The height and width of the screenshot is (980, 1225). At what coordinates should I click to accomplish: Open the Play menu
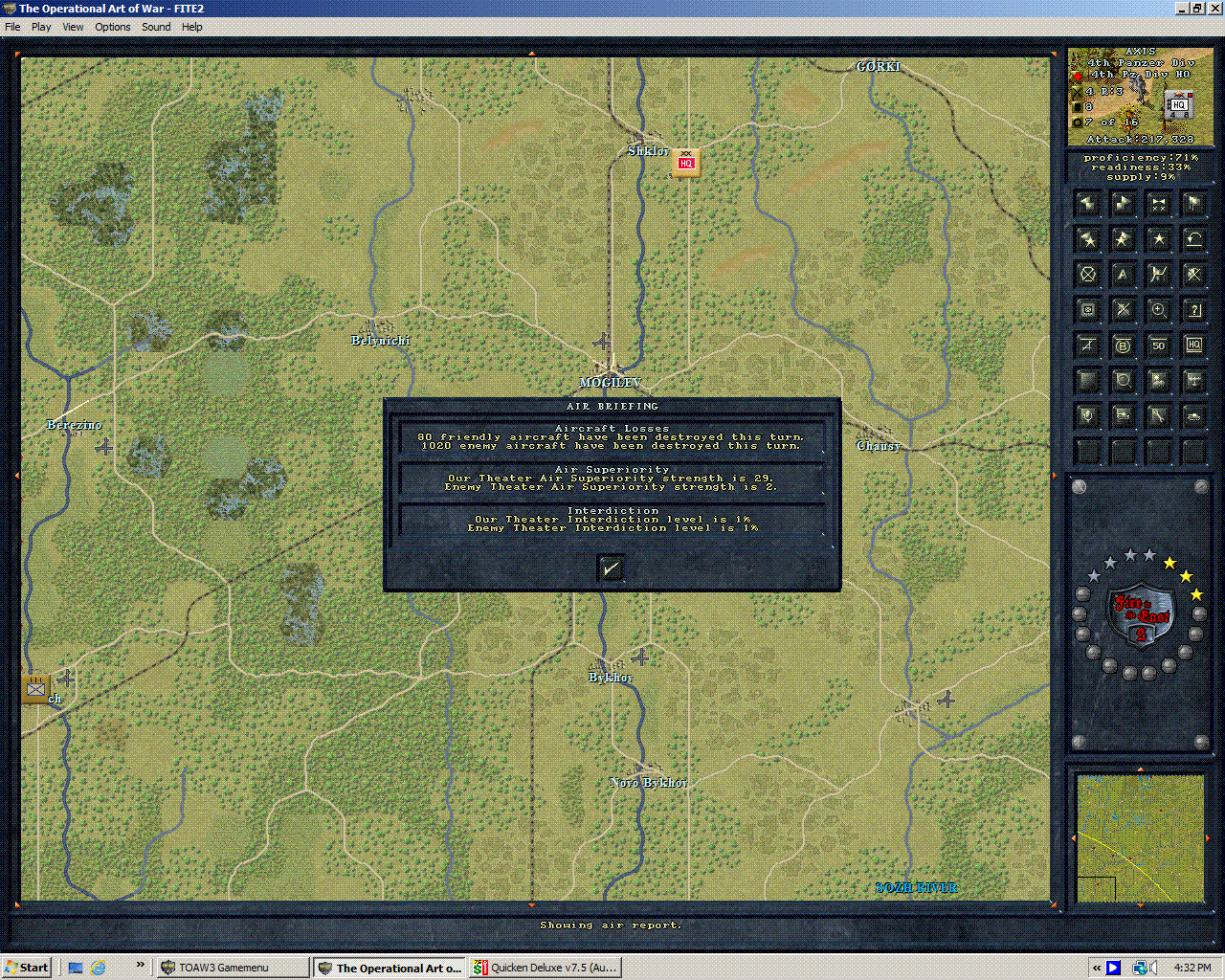pos(41,27)
